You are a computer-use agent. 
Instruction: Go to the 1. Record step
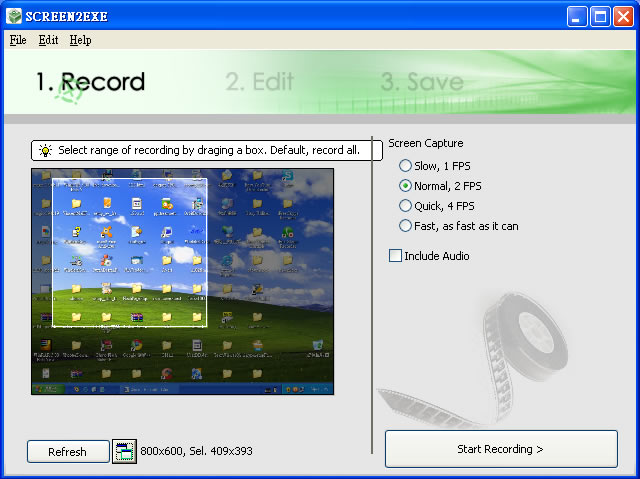pos(90,82)
